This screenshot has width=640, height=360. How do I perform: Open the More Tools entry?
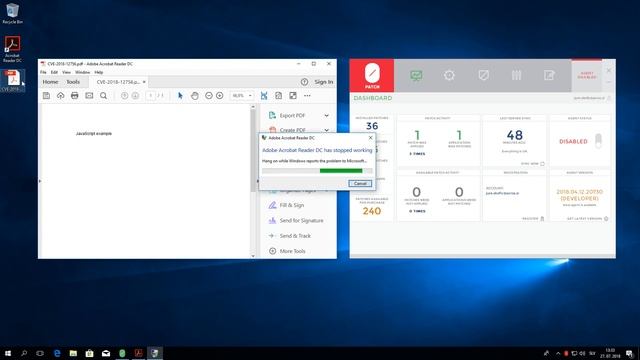coord(292,251)
